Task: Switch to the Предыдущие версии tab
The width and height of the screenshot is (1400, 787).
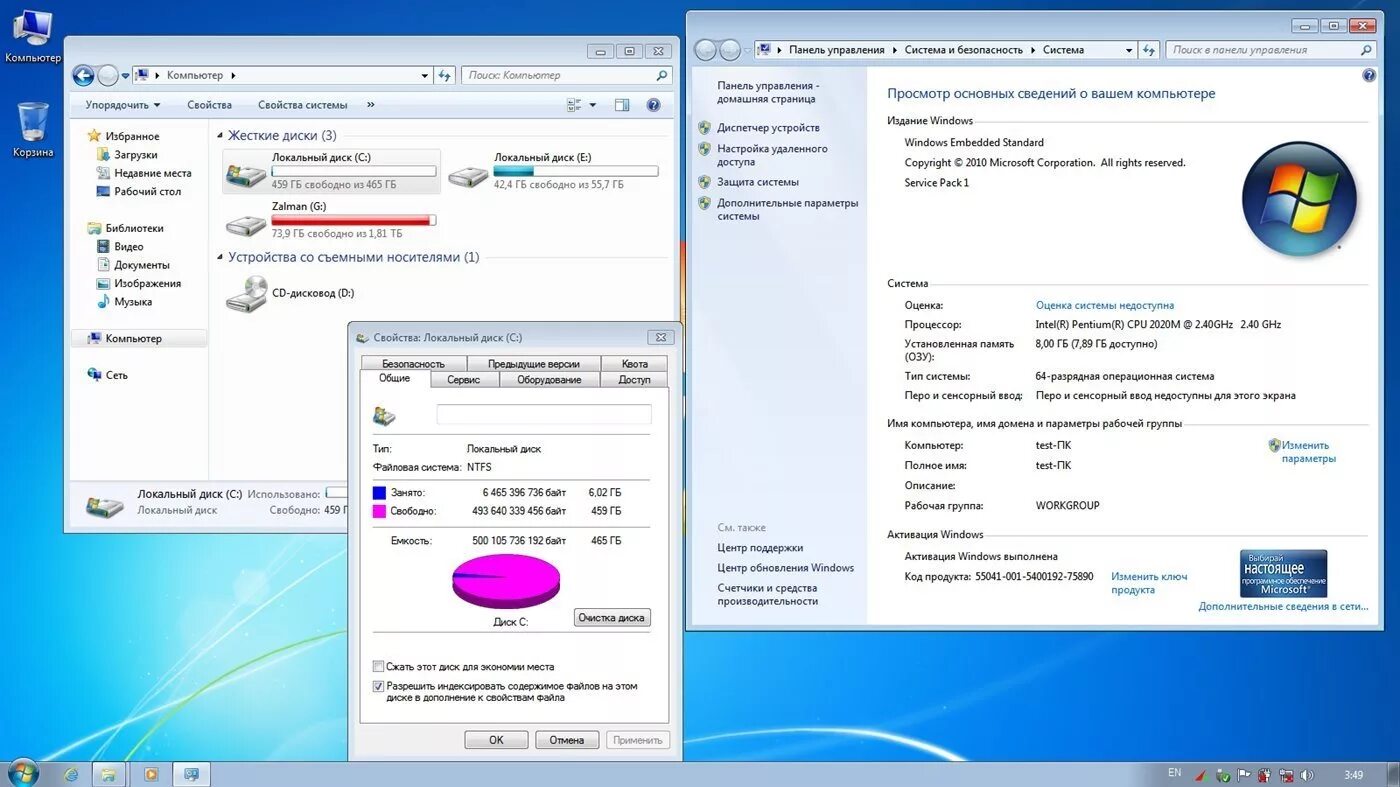Action: coord(534,364)
